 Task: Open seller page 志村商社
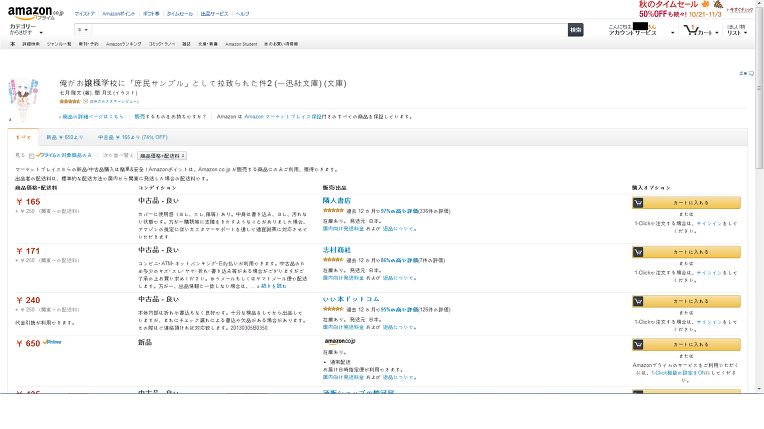point(337,250)
